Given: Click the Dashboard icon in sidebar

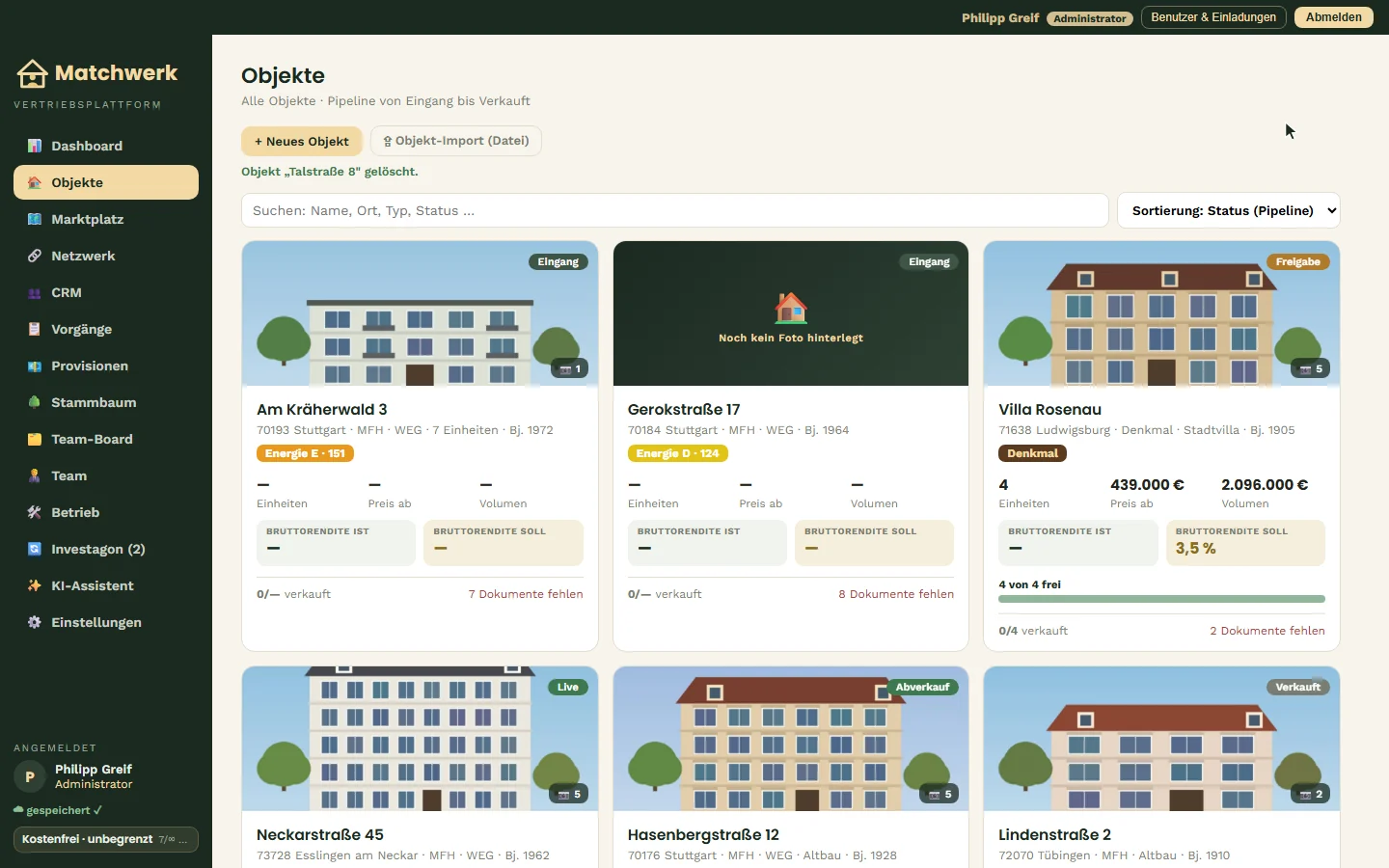Looking at the screenshot, I should pos(35,146).
